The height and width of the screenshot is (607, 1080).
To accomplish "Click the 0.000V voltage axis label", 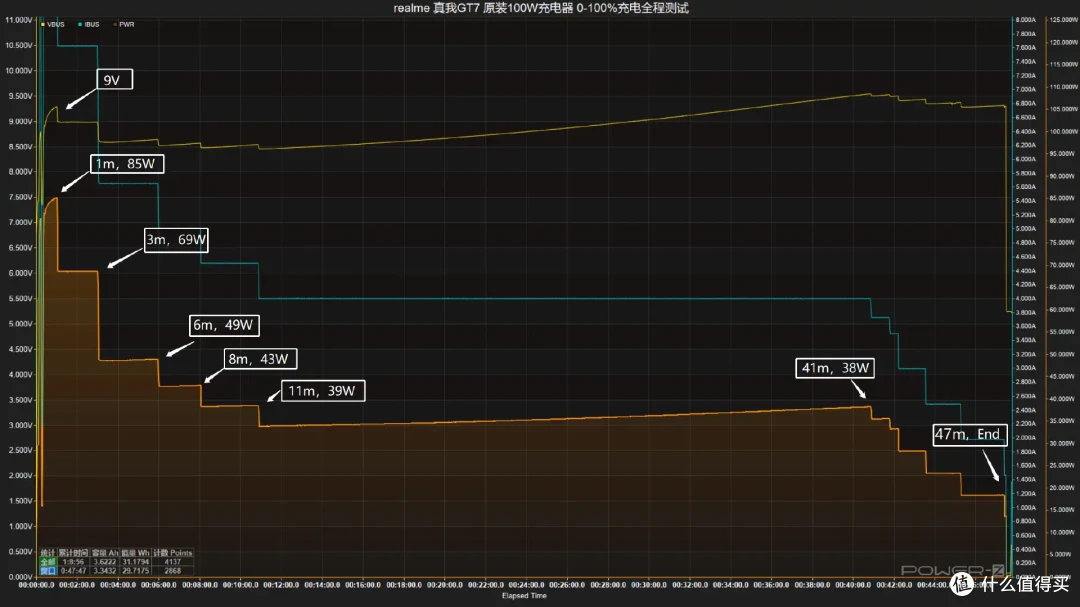I will [x=19, y=577].
